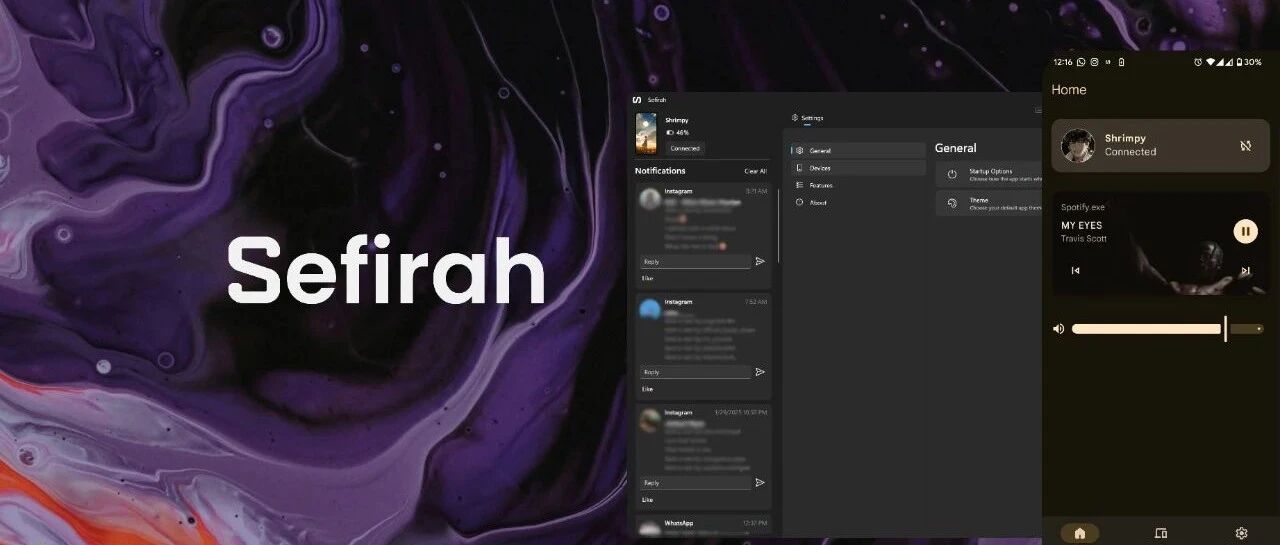Open the Devices tab in bottom navigation
This screenshot has width=1280, height=545.
(1161, 533)
